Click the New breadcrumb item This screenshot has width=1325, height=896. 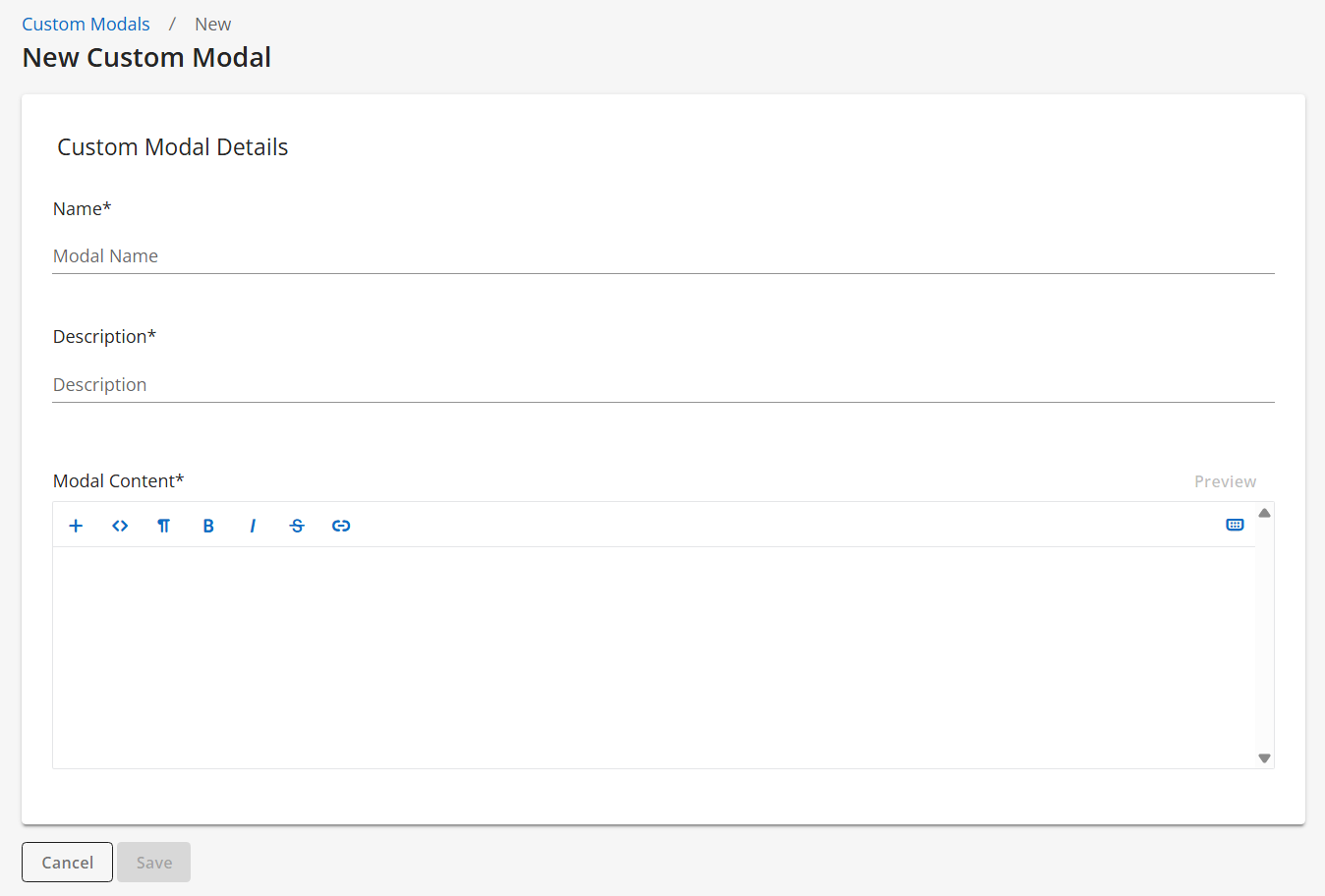click(x=212, y=25)
